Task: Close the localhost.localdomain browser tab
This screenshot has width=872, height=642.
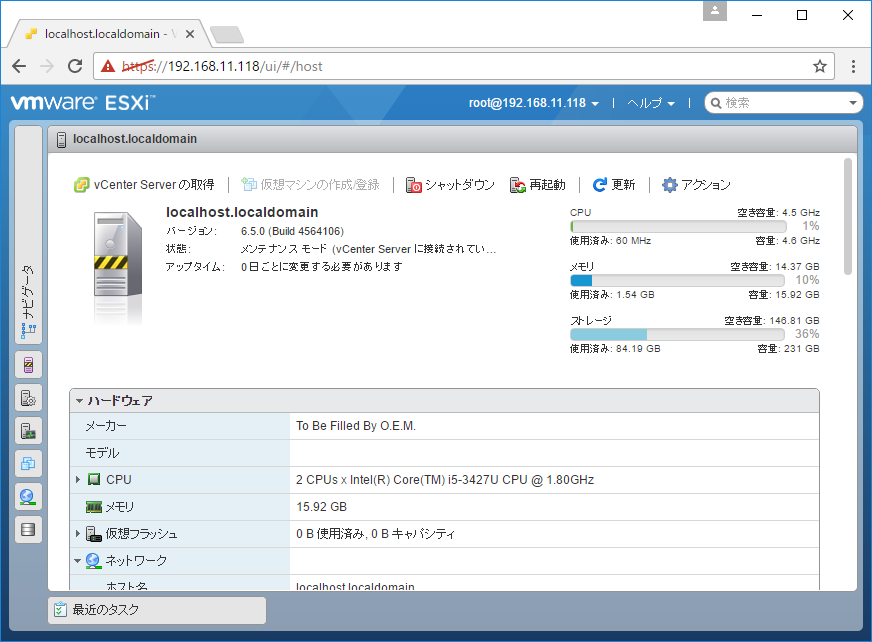Action: (x=190, y=34)
